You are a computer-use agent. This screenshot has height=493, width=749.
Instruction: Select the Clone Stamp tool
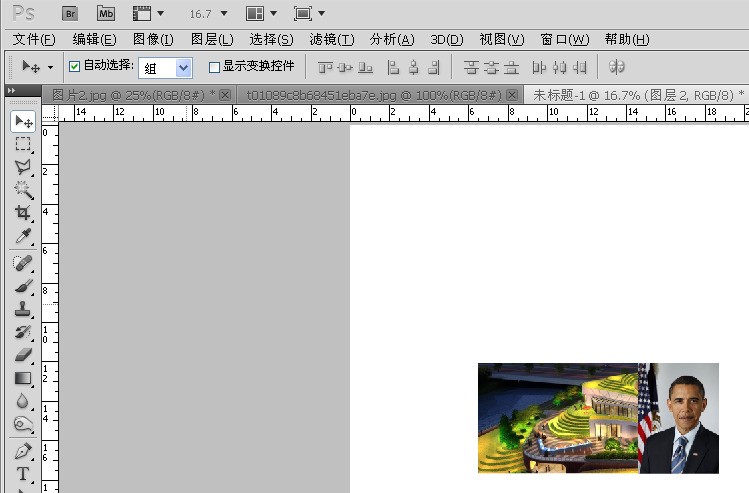click(23, 309)
